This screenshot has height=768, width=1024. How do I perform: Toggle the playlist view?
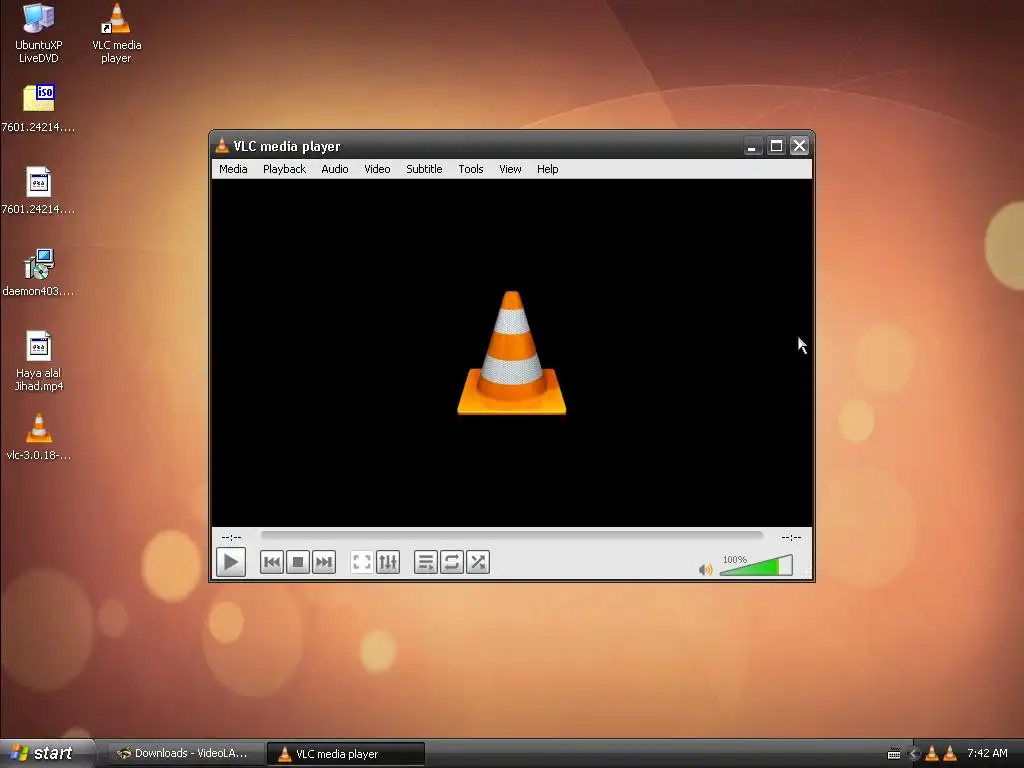tap(426, 562)
